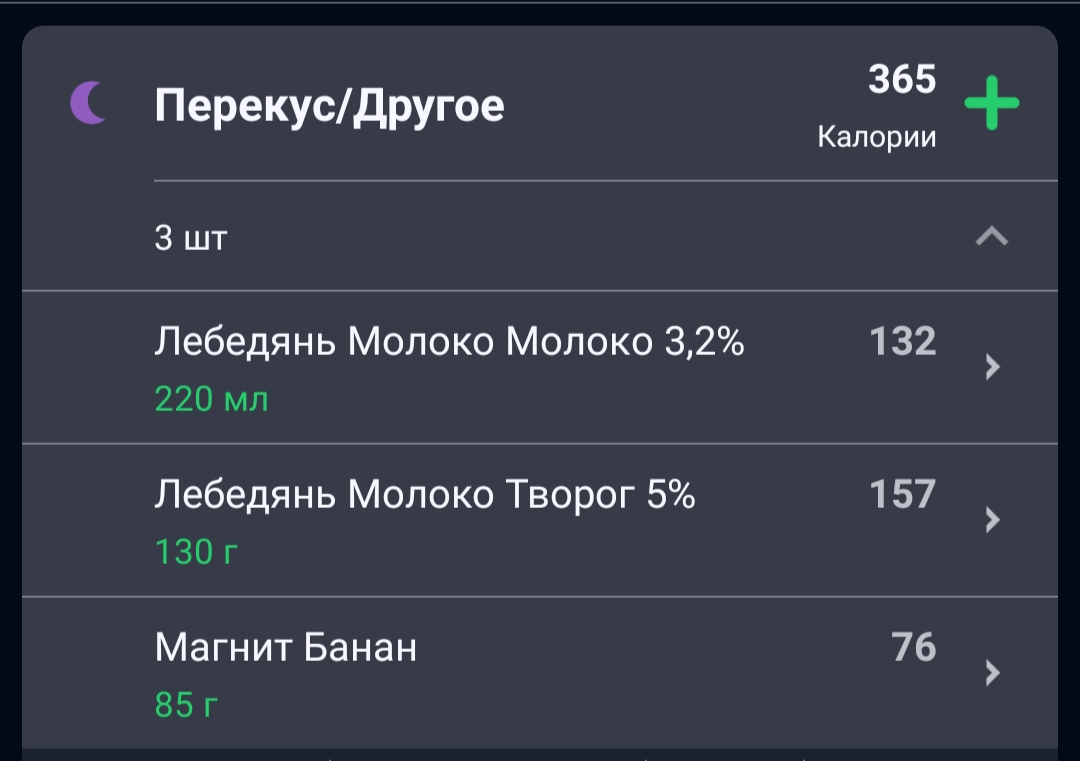Open details arrow for Молоко 3,2%

[x=993, y=367]
